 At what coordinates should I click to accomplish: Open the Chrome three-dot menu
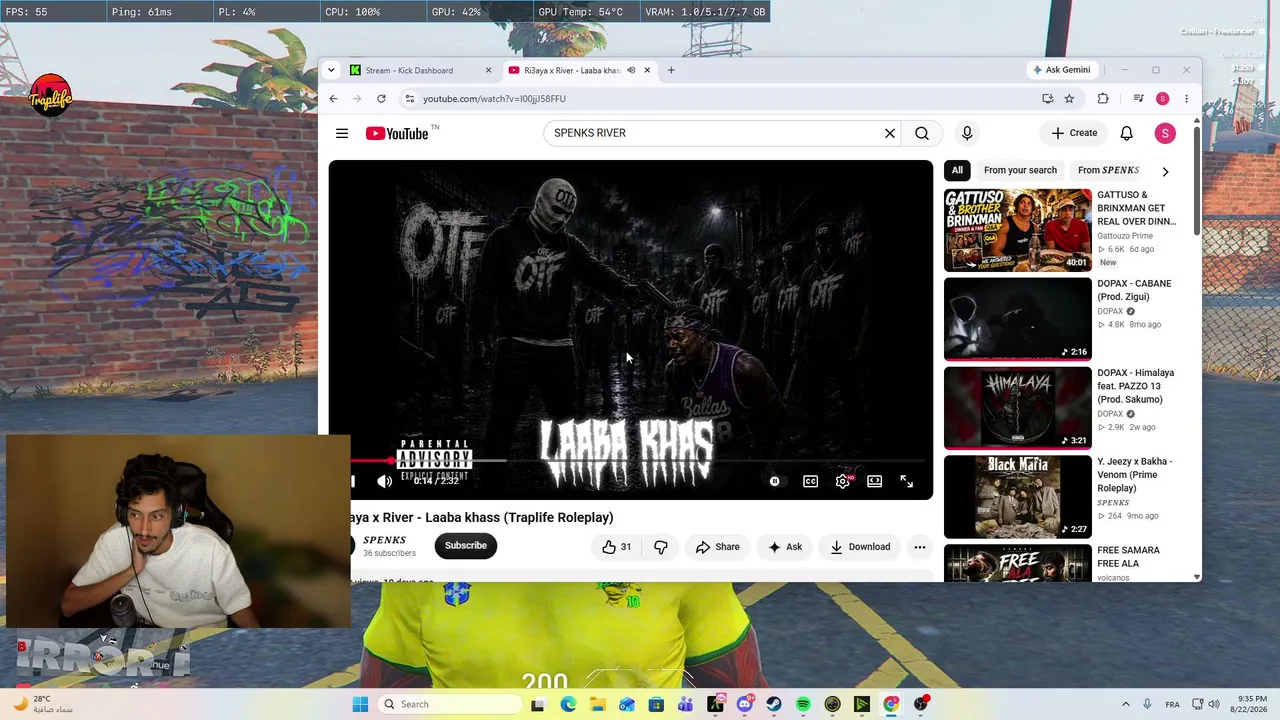click(x=1186, y=99)
